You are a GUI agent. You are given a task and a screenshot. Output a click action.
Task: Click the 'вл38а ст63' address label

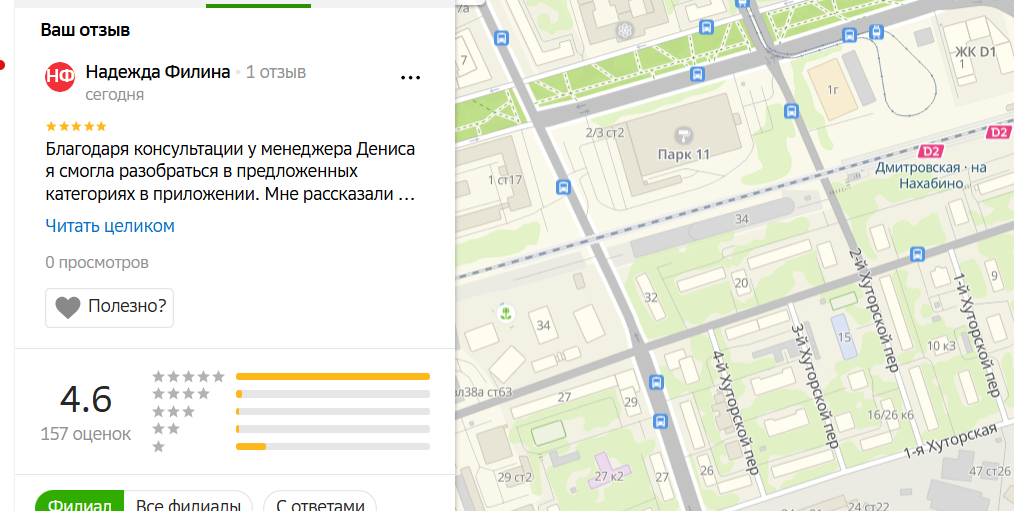pos(484,392)
